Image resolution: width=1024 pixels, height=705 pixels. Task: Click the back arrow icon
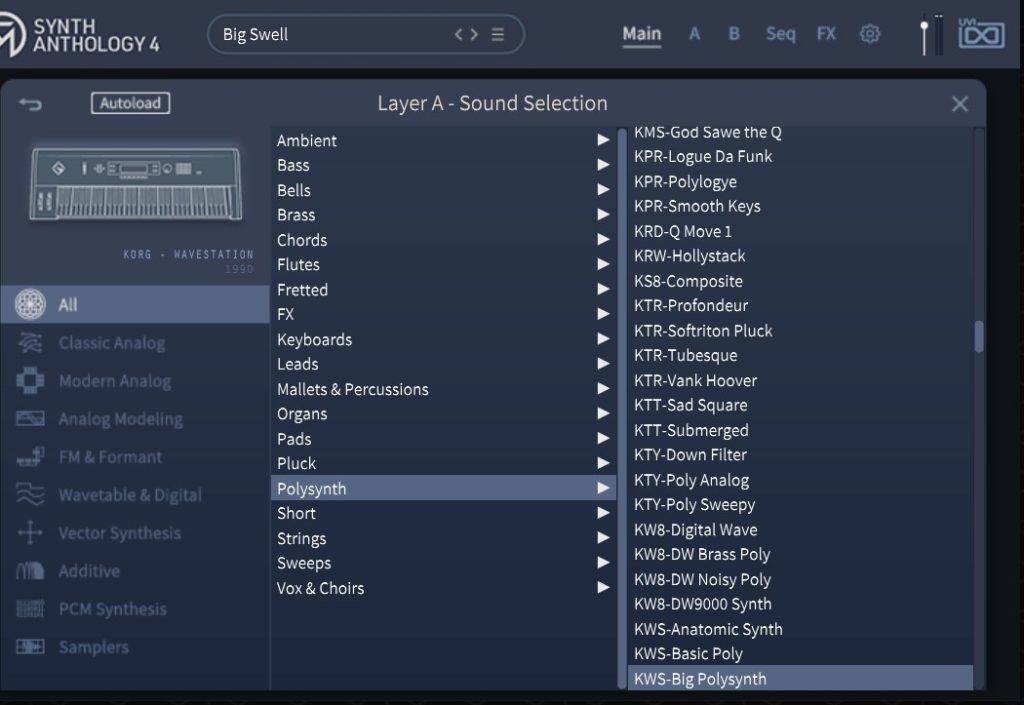click(x=30, y=104)
